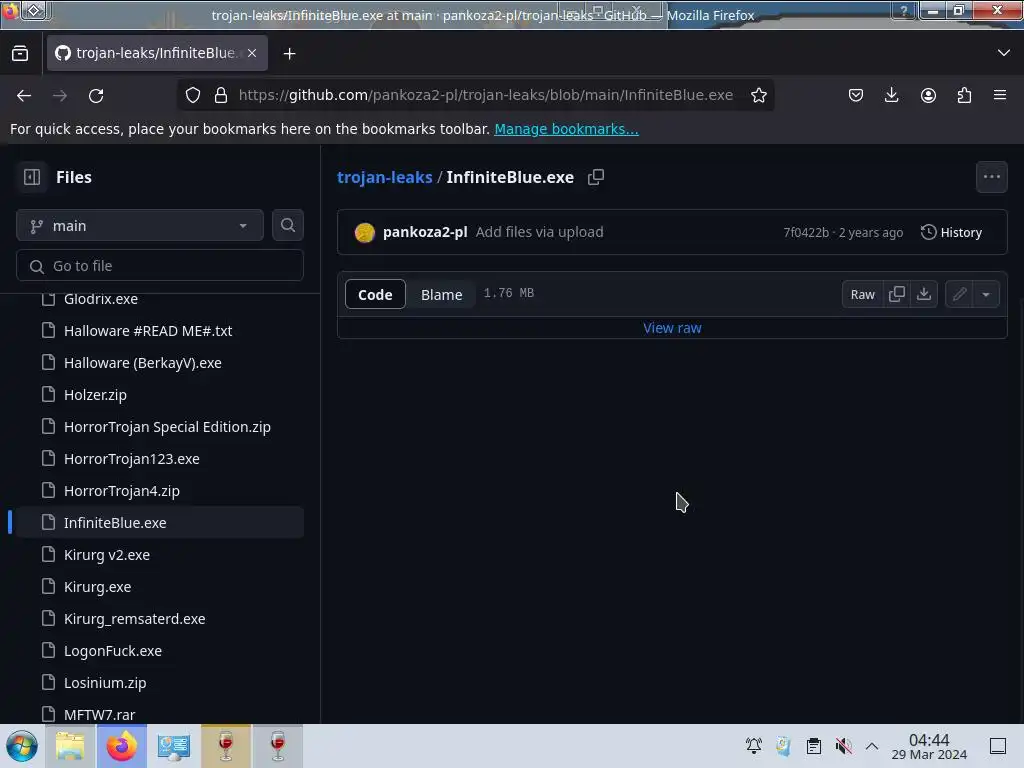Open Firefox extensions puzzle icon
The image size is (1024, 768).
click(964, 95)
